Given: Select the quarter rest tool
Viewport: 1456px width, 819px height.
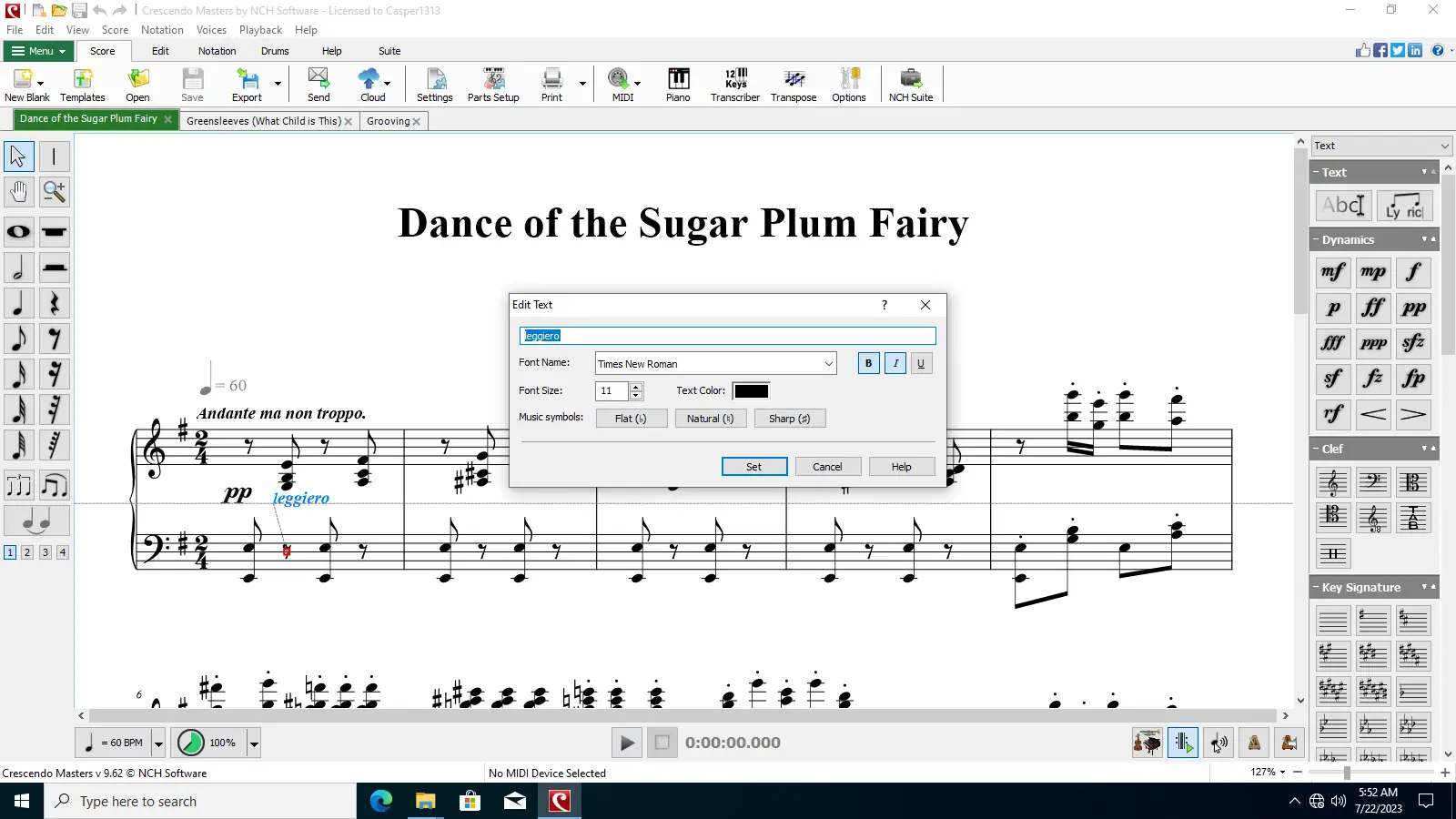Looking at the screenshot, I should [x=55, y=303].
